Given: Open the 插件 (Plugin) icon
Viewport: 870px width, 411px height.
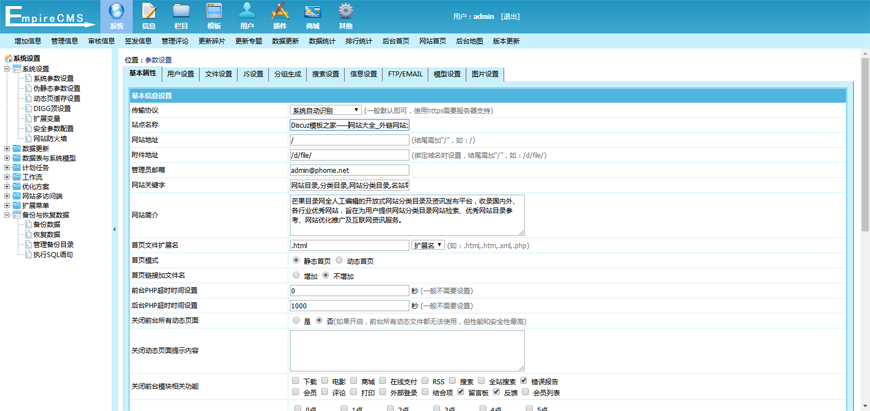Looking at the screenshot, I should pyautogui.click(x=280, y=15).
